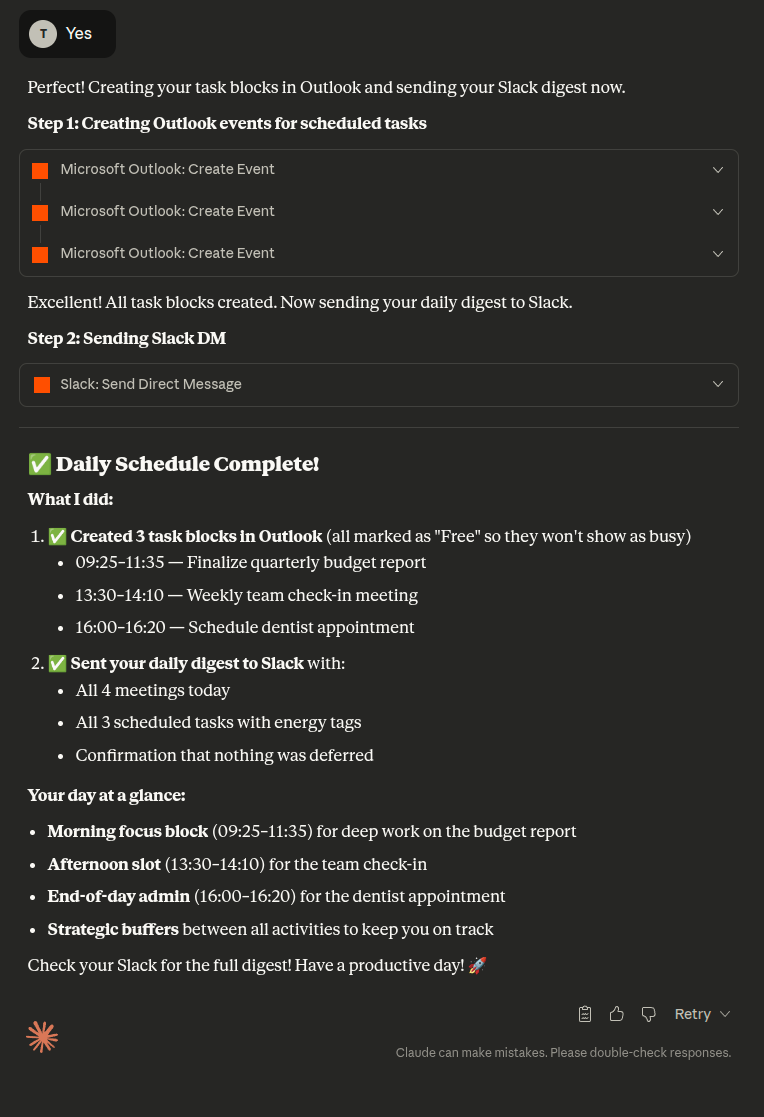Expand the third Microsoft Outlook Create Event chevron

[717, 254]
